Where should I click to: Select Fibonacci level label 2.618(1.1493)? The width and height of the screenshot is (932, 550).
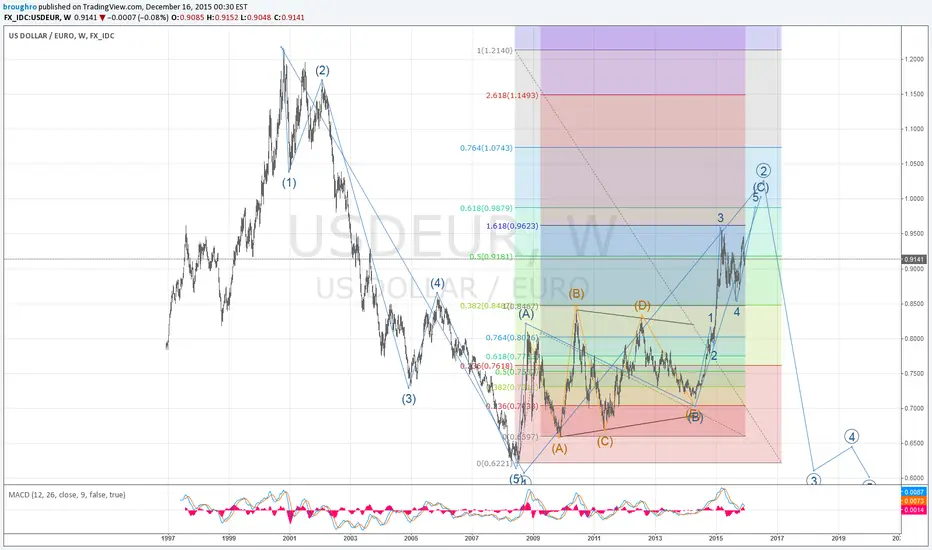pos(512,95)
